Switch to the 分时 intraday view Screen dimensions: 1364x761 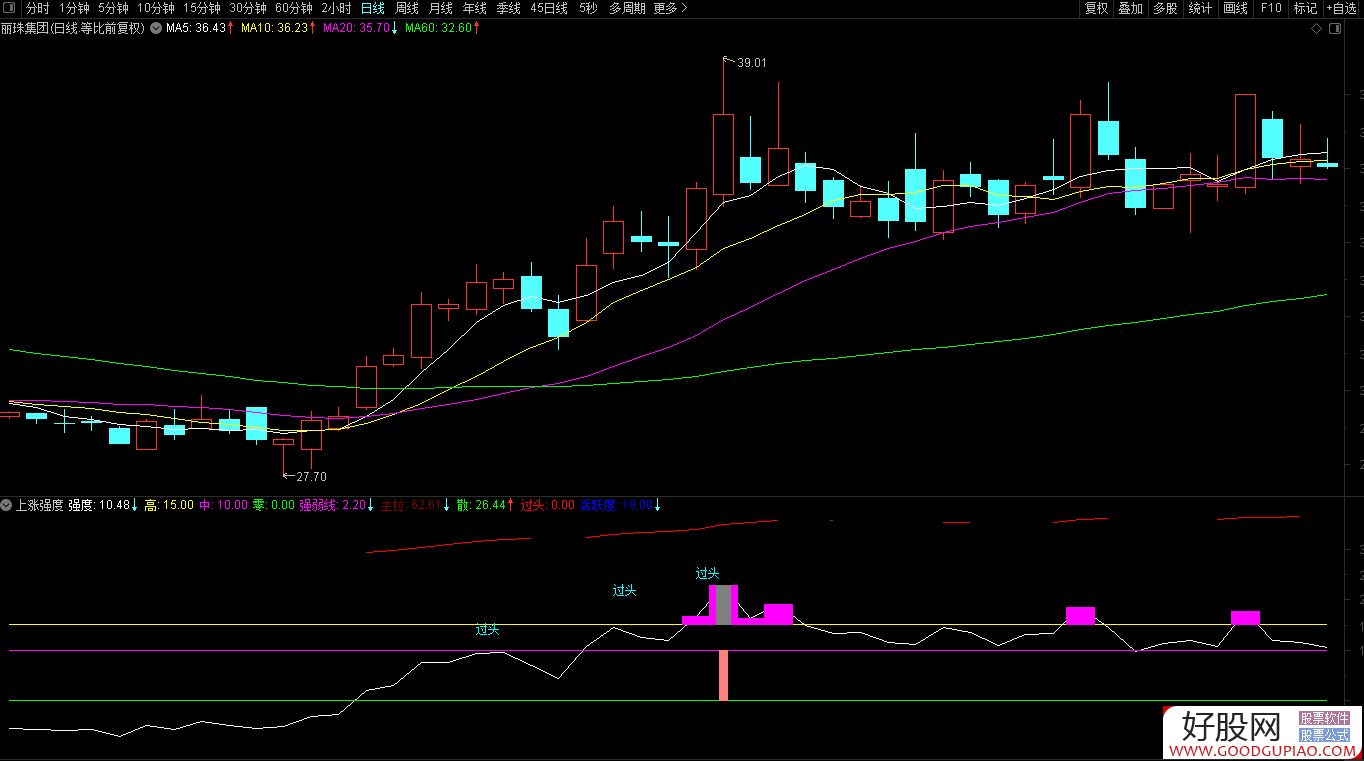(37, 8)
